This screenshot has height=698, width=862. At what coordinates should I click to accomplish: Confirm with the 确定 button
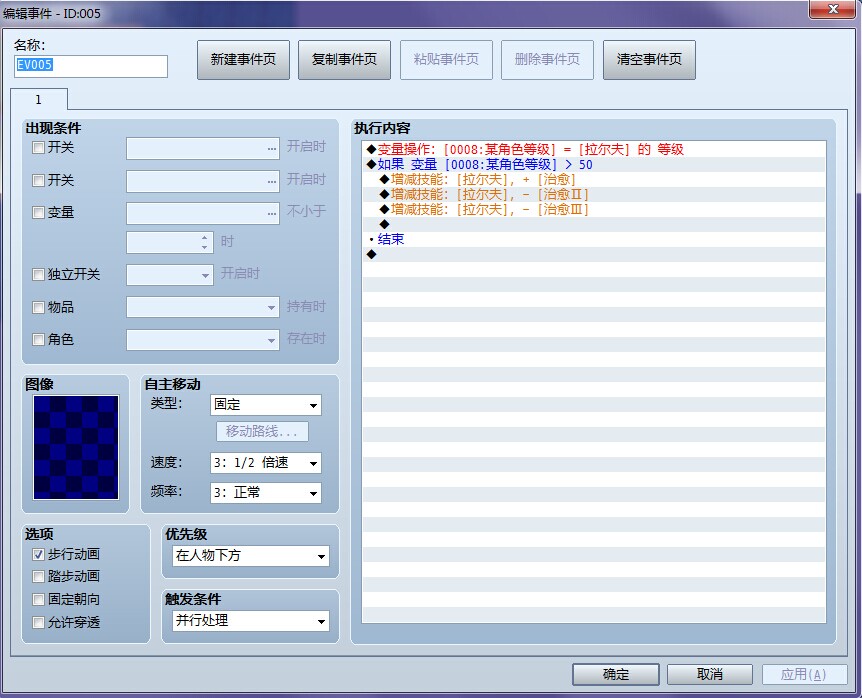[616, 674]
